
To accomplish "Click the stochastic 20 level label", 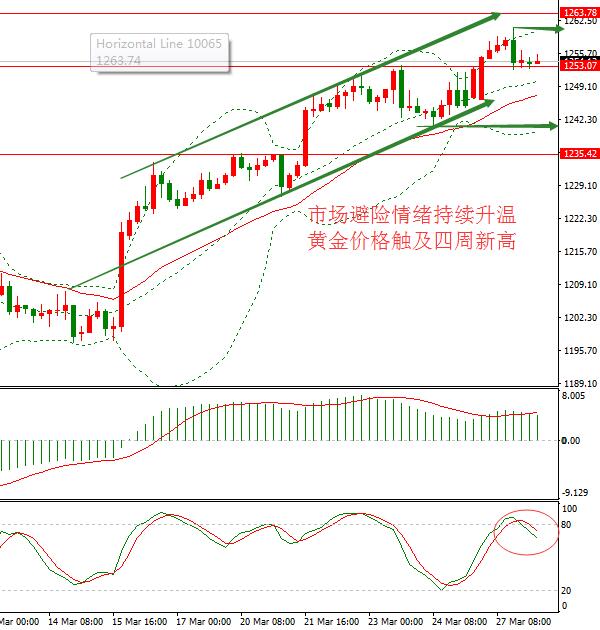I will tap(566, 591).
